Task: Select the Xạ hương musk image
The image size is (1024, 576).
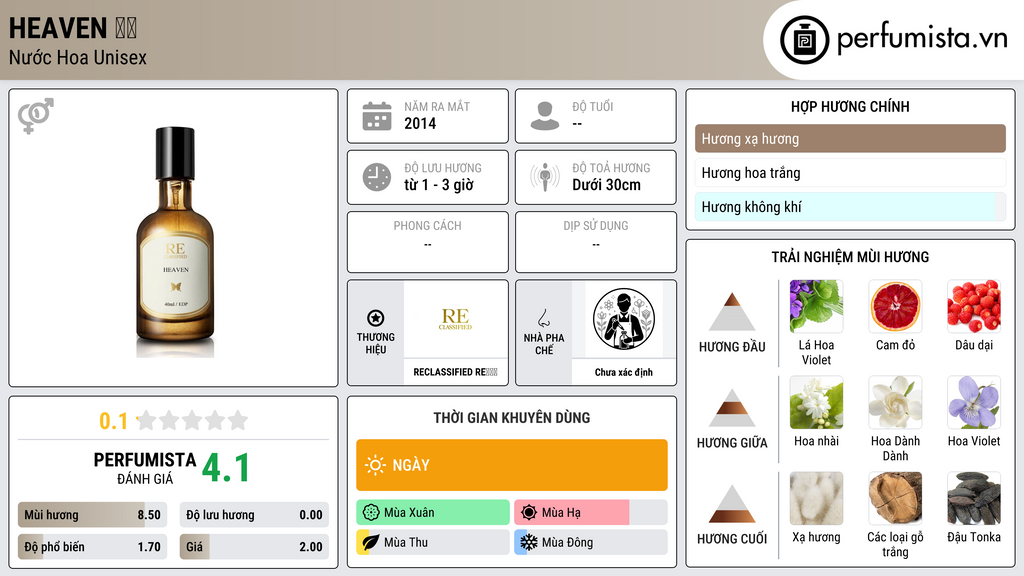Action: pyautogui.click(x=816, y=498)
